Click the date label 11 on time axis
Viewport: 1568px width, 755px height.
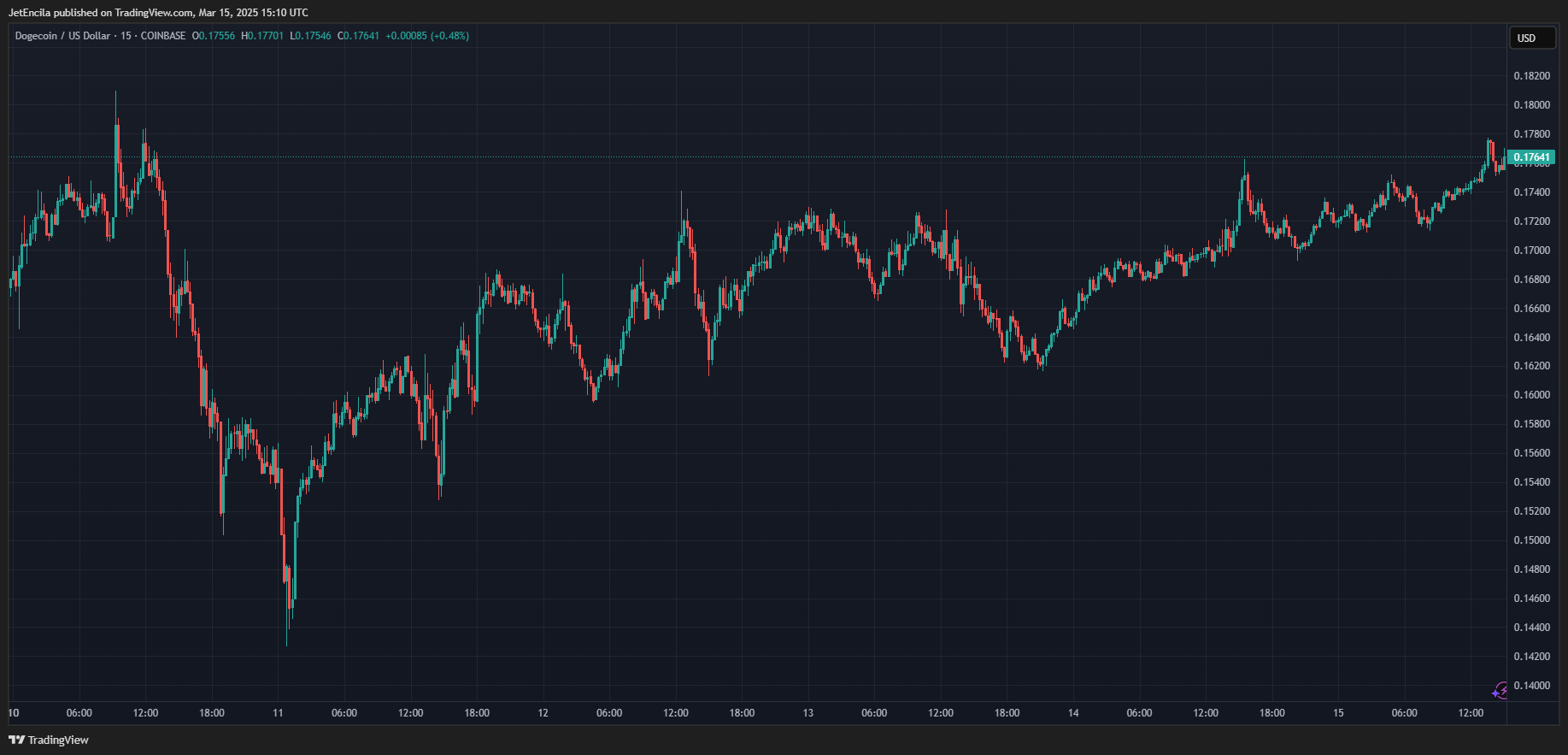tap(278, 713)
